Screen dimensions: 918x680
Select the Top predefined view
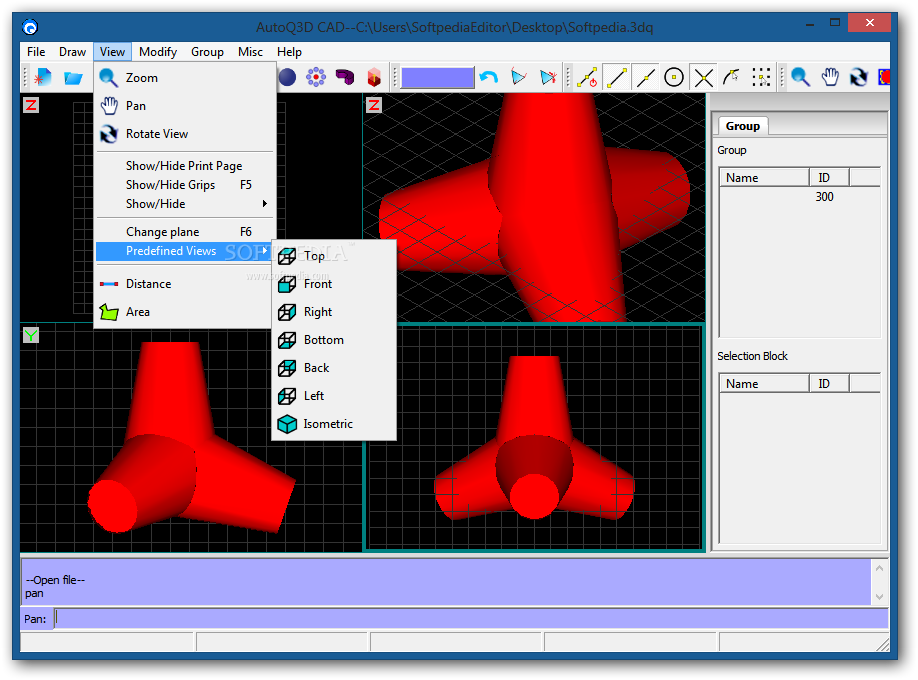(x=334, y=256)
